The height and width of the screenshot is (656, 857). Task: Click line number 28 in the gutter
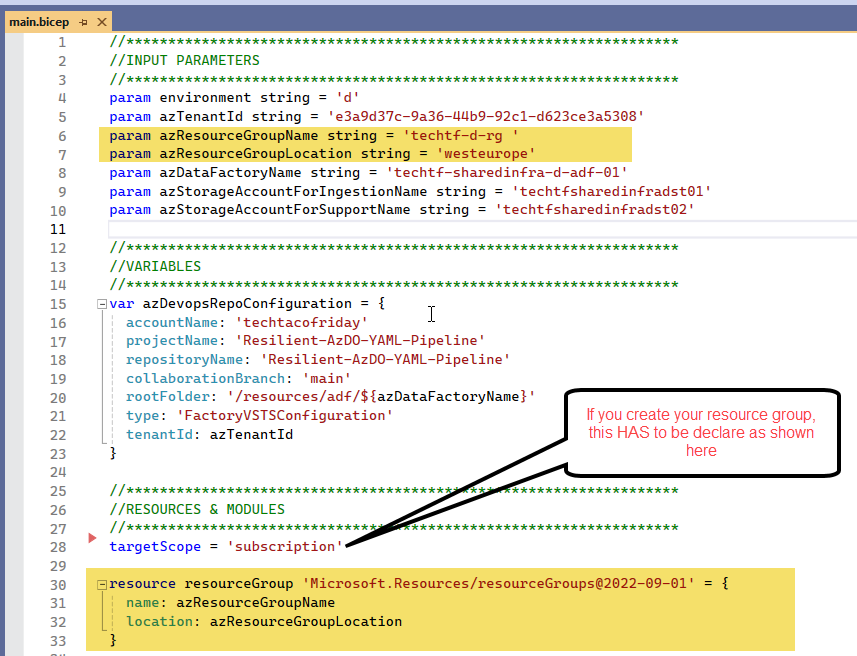[x=58, y=547]
